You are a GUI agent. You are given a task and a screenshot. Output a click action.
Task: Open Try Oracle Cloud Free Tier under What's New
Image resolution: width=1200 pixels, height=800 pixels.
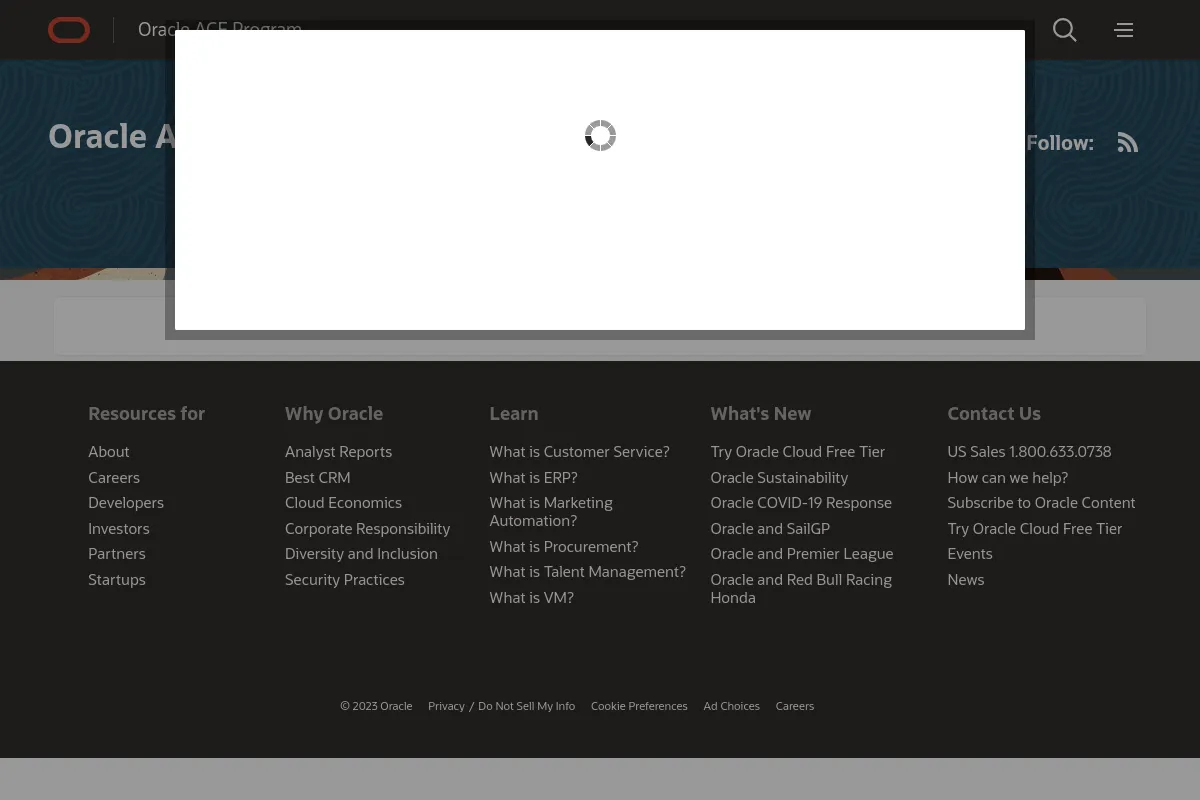point(798,452)
